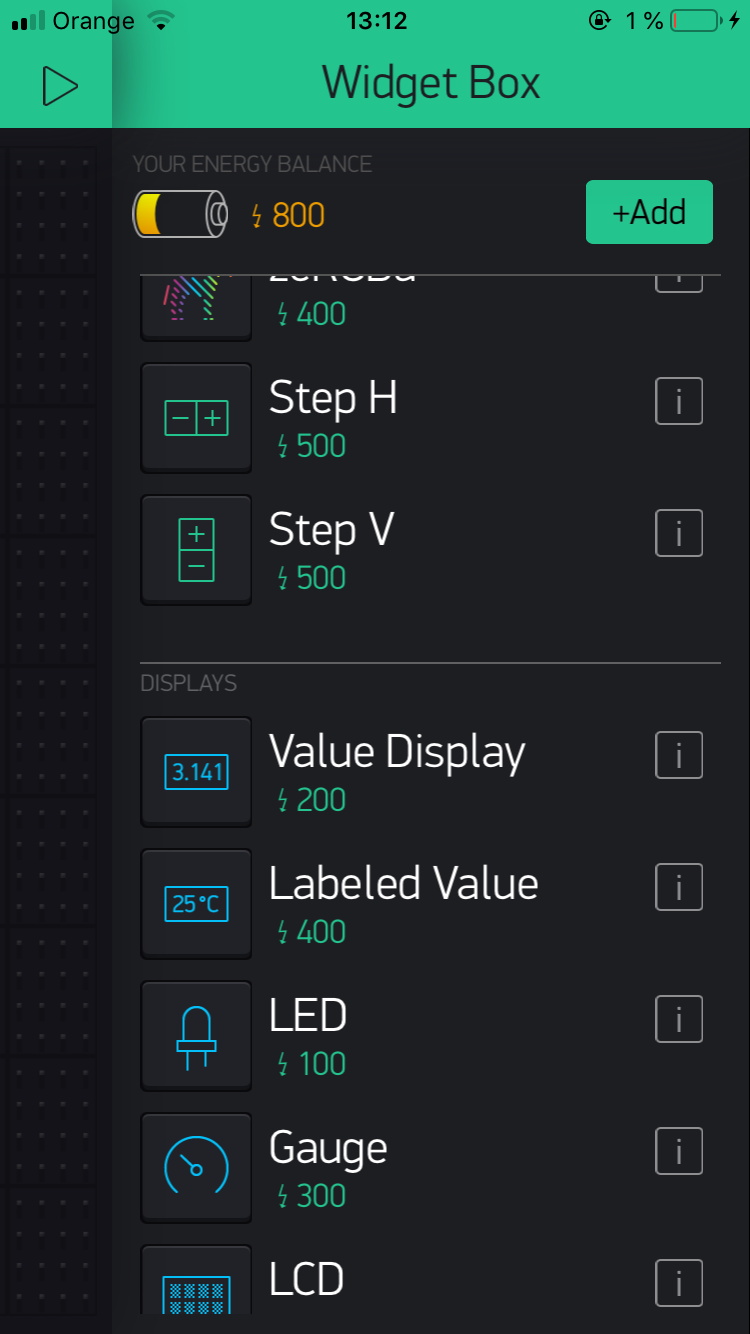Select the Step H widget icon
Viewport: 750px width, 1334px height.
(x=196, y=418)
